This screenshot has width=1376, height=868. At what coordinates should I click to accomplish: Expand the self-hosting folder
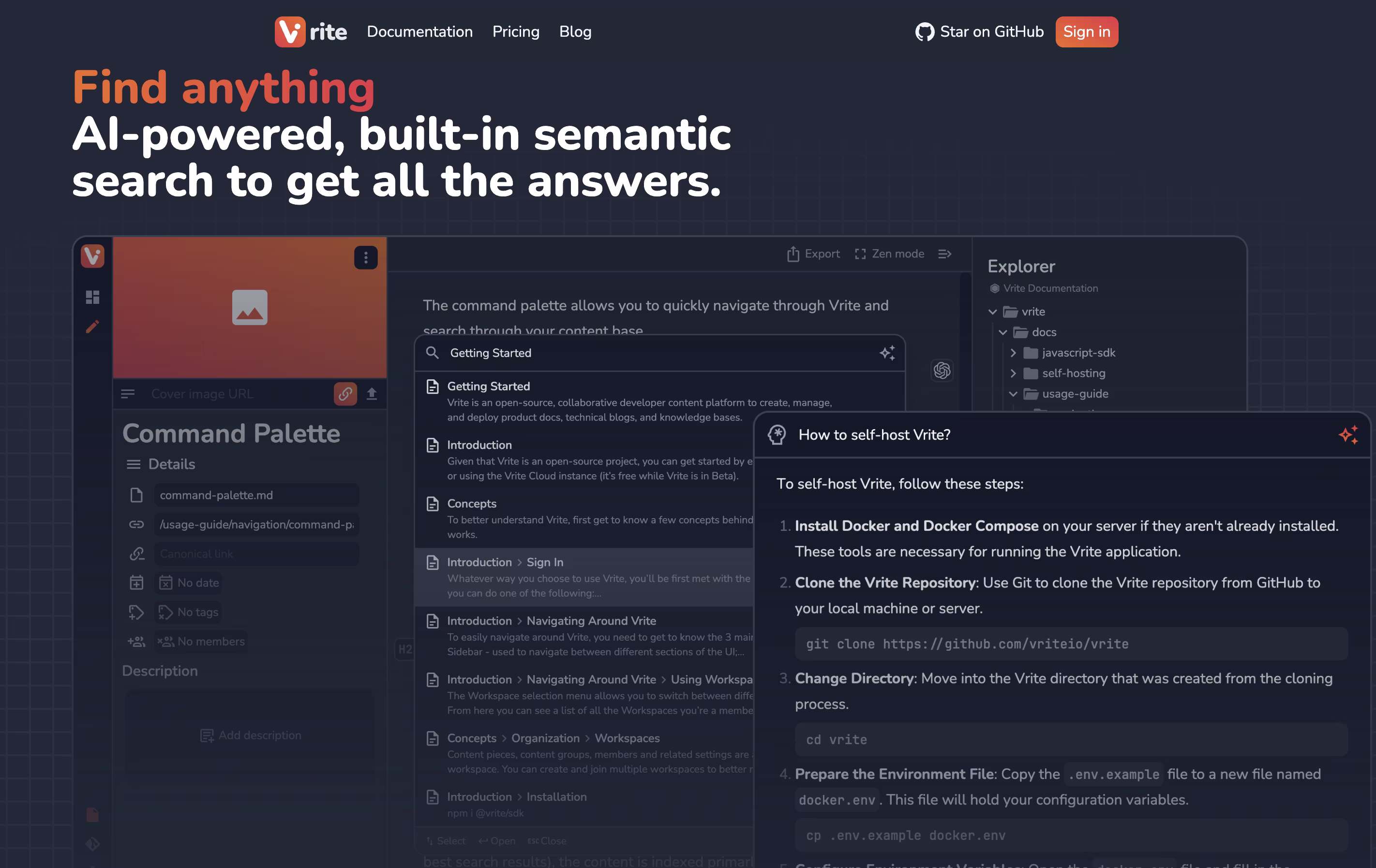[1013, 373]
